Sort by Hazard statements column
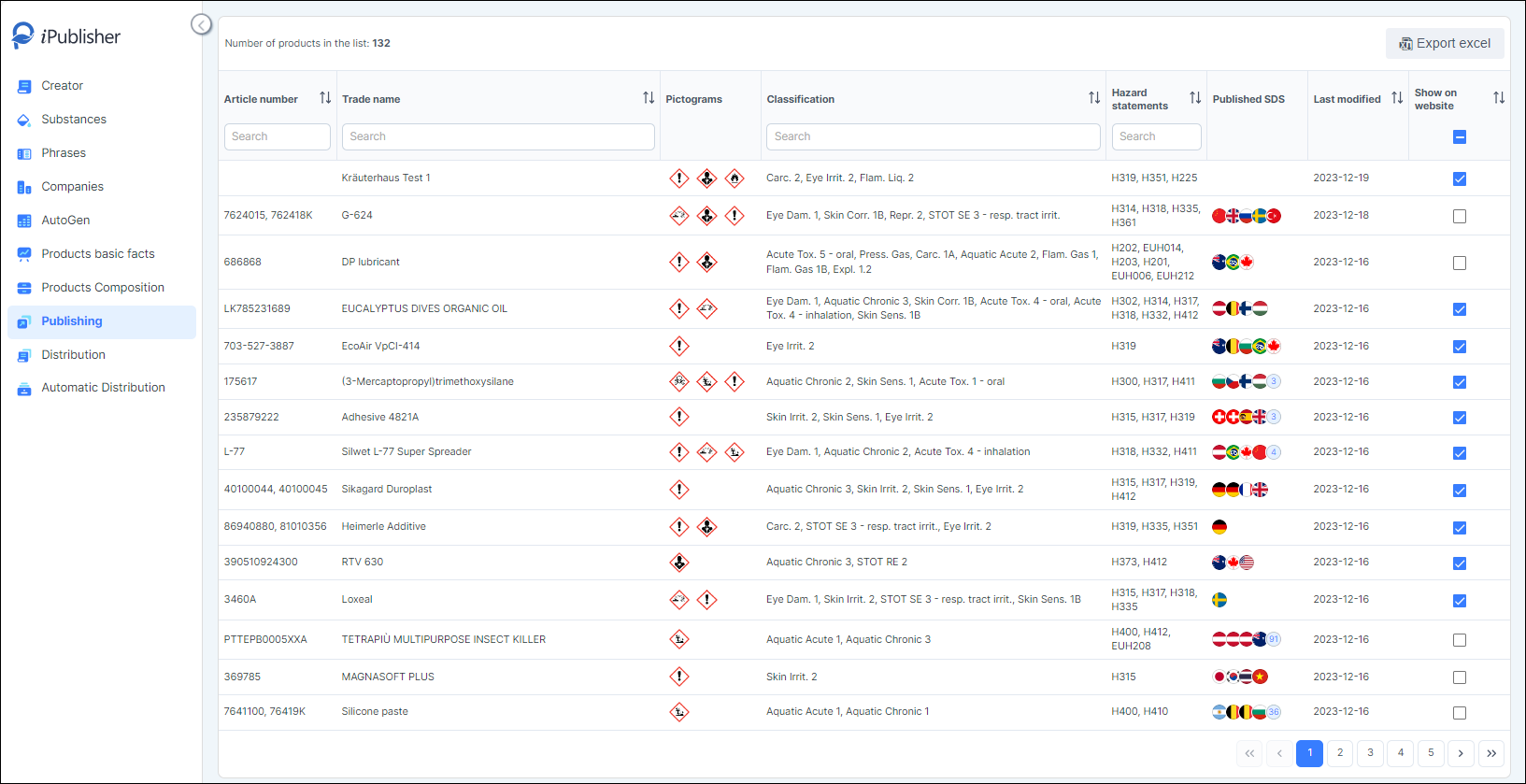Image resolution: width=1526 pixels, height=784 pixels. tap(1195, 98)
